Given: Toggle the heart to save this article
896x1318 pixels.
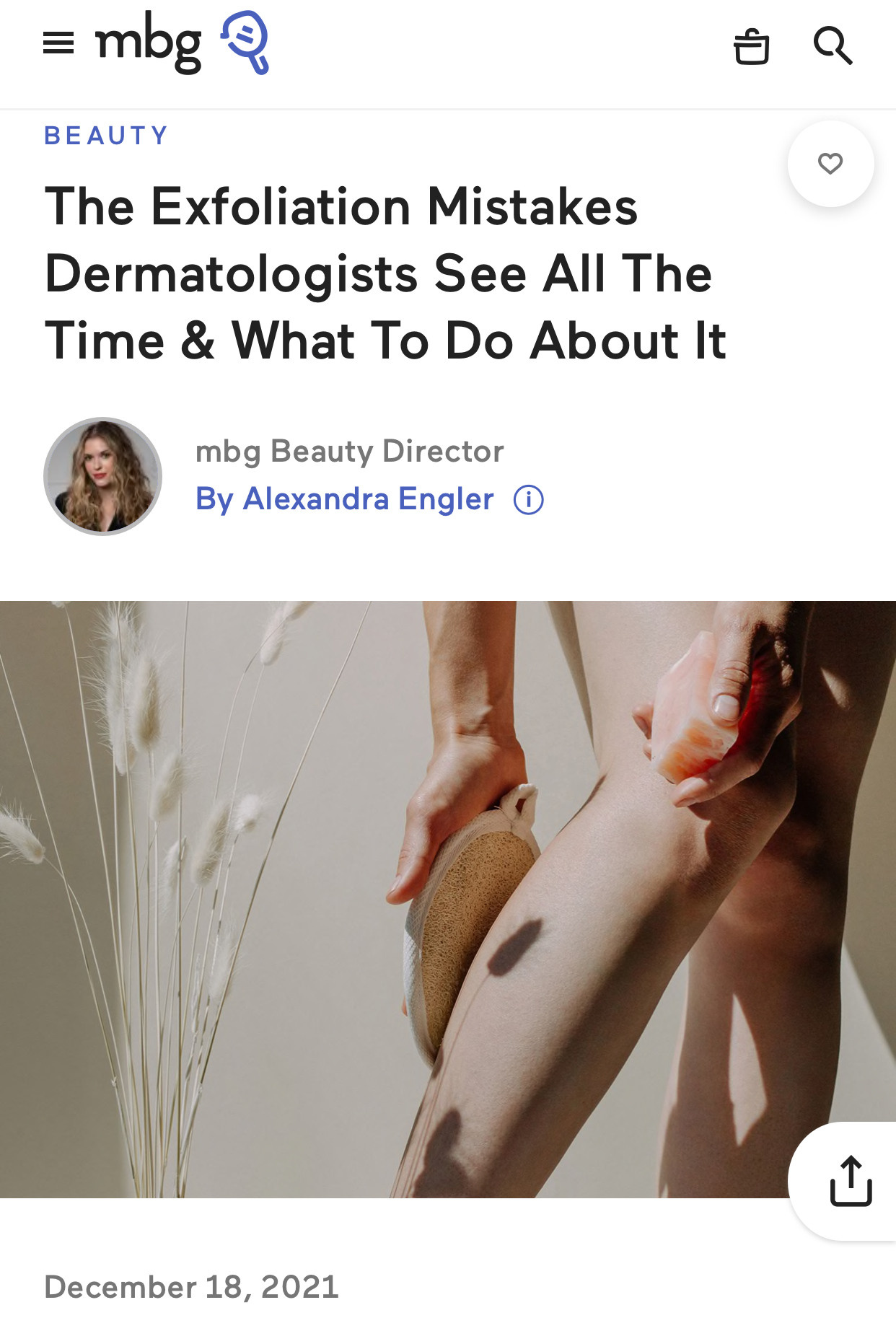Looking at the screenshot, I should [830, 164].
